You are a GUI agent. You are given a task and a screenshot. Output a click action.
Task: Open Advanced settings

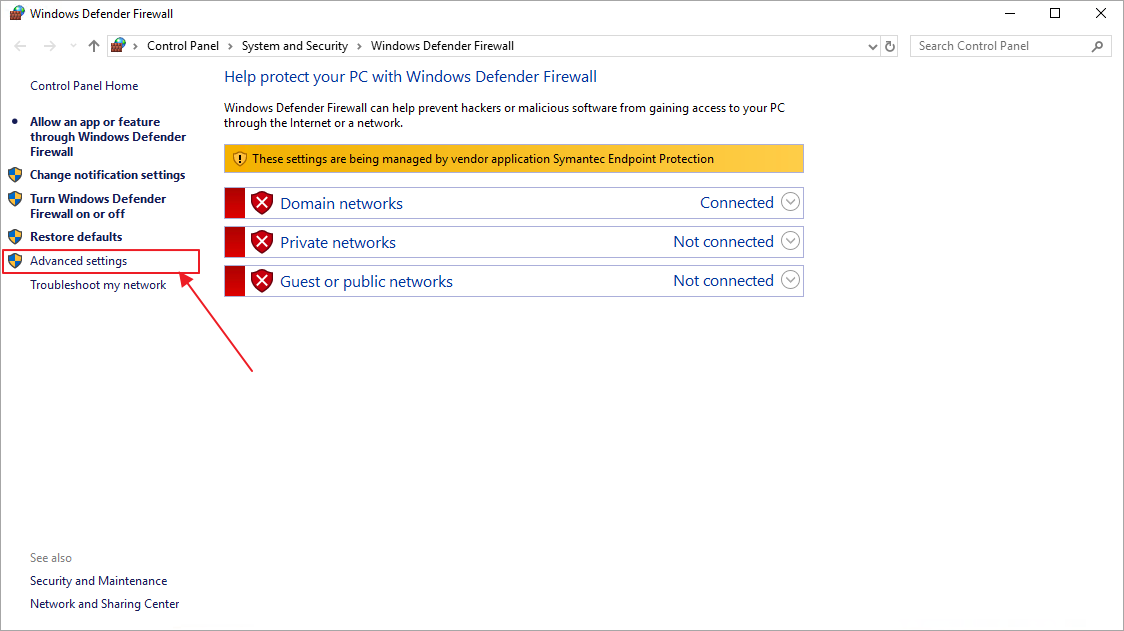coord(78,261)
